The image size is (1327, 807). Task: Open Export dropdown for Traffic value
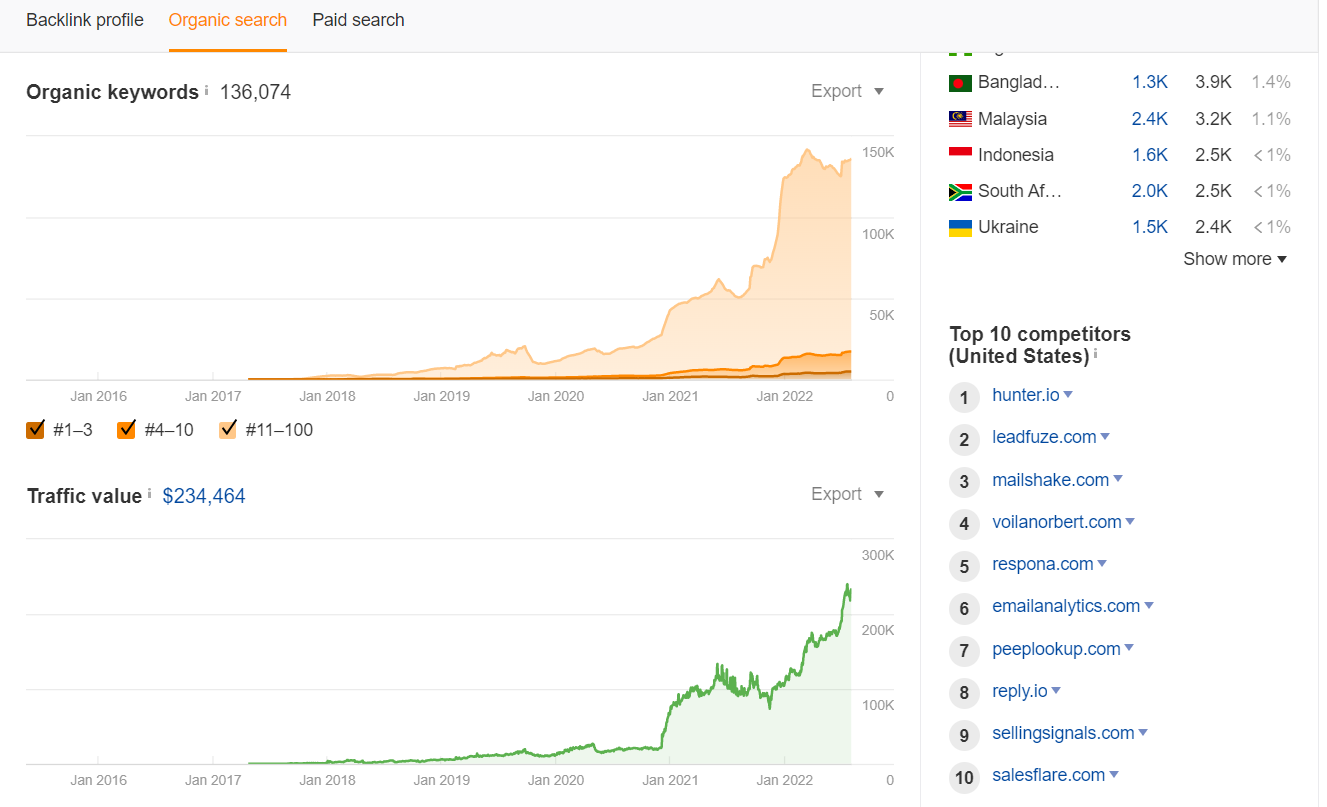pos(848,494)
